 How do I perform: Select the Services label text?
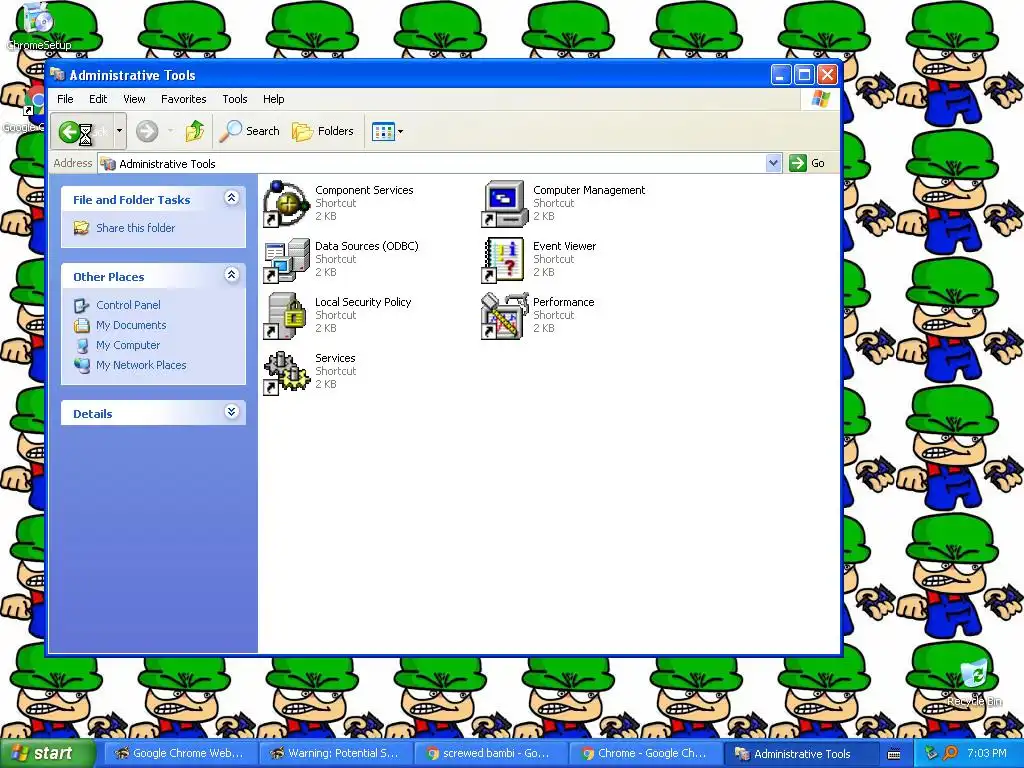coord(335,358)
